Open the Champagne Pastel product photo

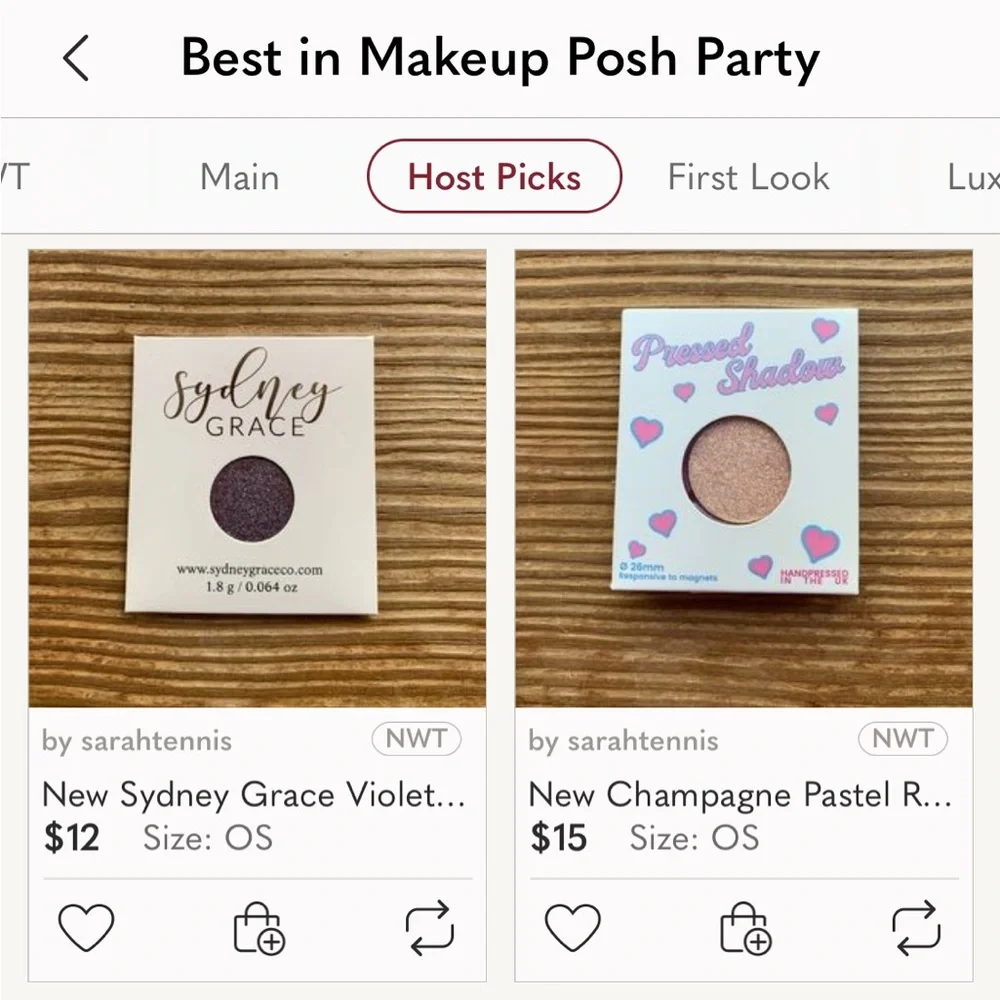coord(744,478)
